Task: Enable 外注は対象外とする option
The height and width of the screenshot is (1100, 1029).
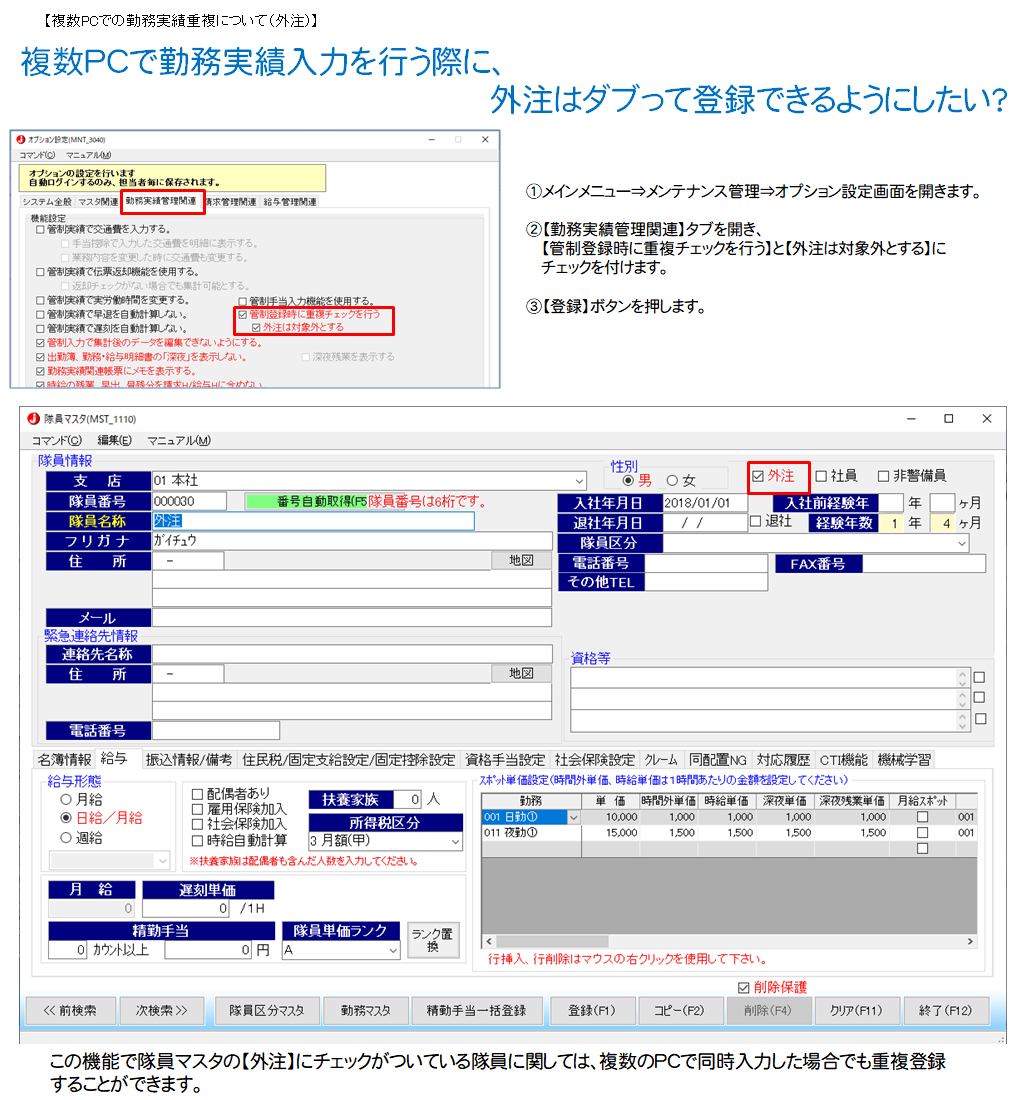Action: (257, 327)
